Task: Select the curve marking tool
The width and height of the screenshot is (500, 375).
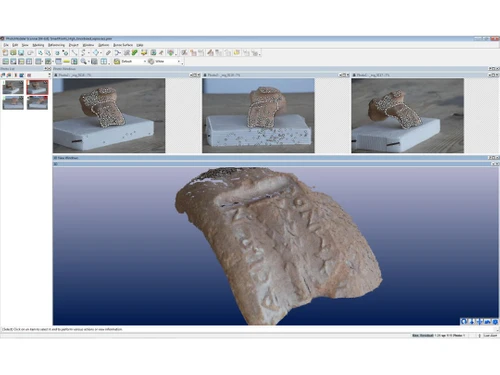Action: (x=83, y=53)
